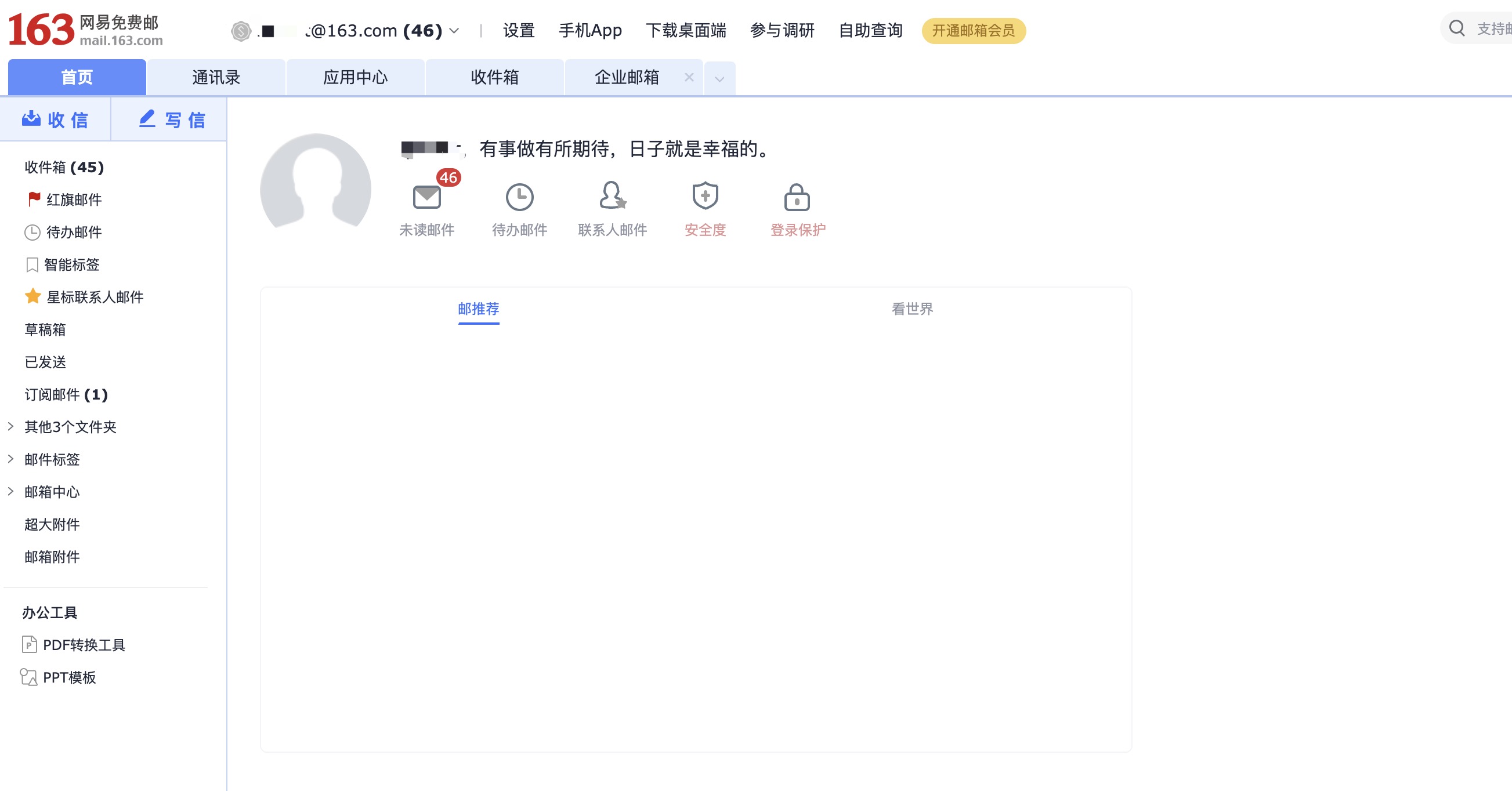Click 收信 receive mail button
Viewport: 1512px width, 791px height.
point(55,119)
